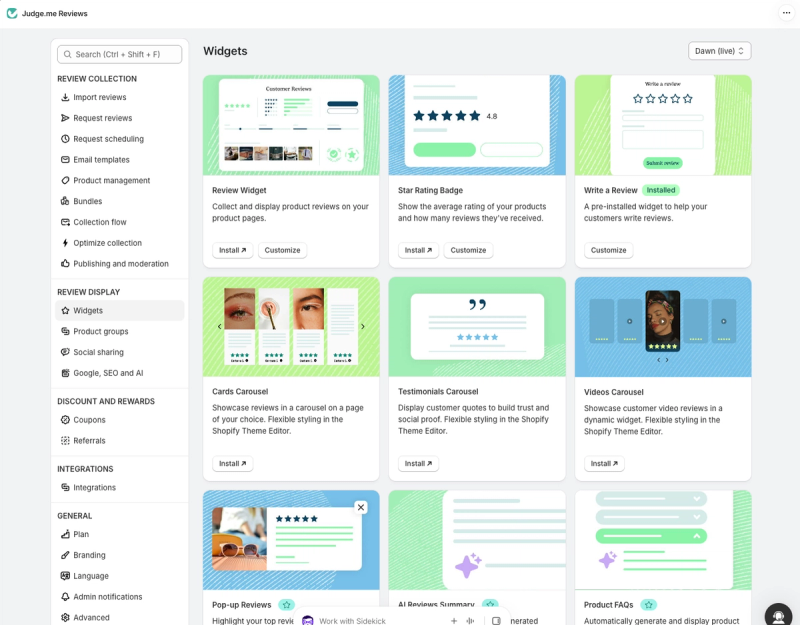800x625 pixels.
Task: Install the Testimonials Carousel widget
Action: (x=418, y=463)
